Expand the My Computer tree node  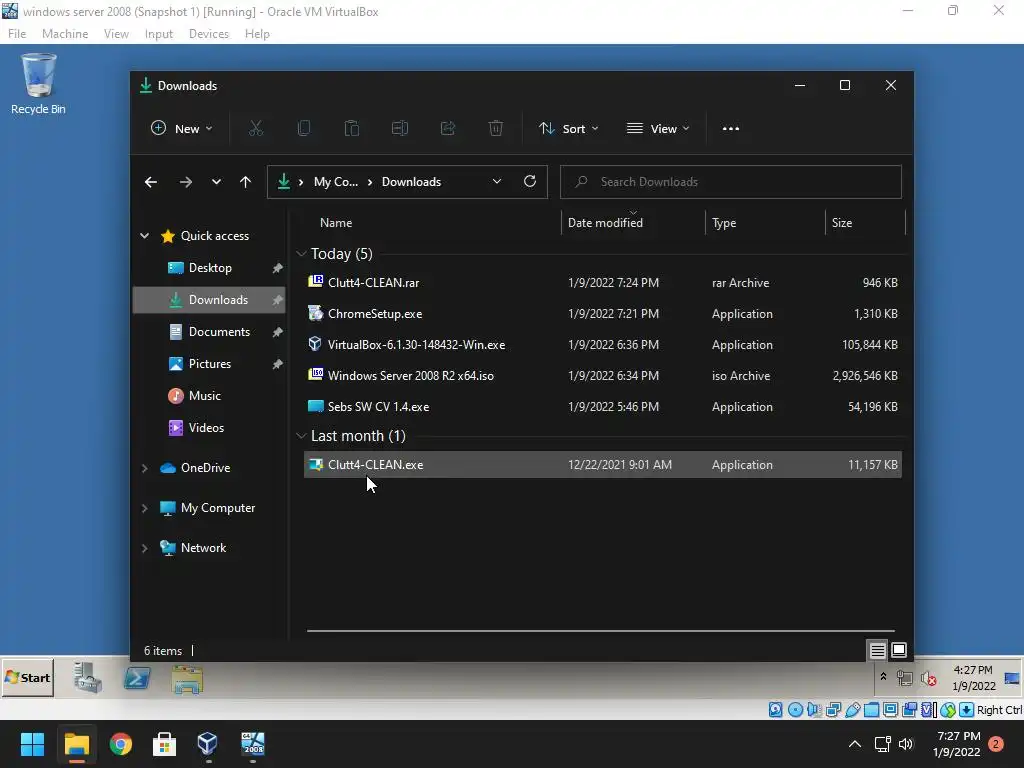click(x=144, y=508)
